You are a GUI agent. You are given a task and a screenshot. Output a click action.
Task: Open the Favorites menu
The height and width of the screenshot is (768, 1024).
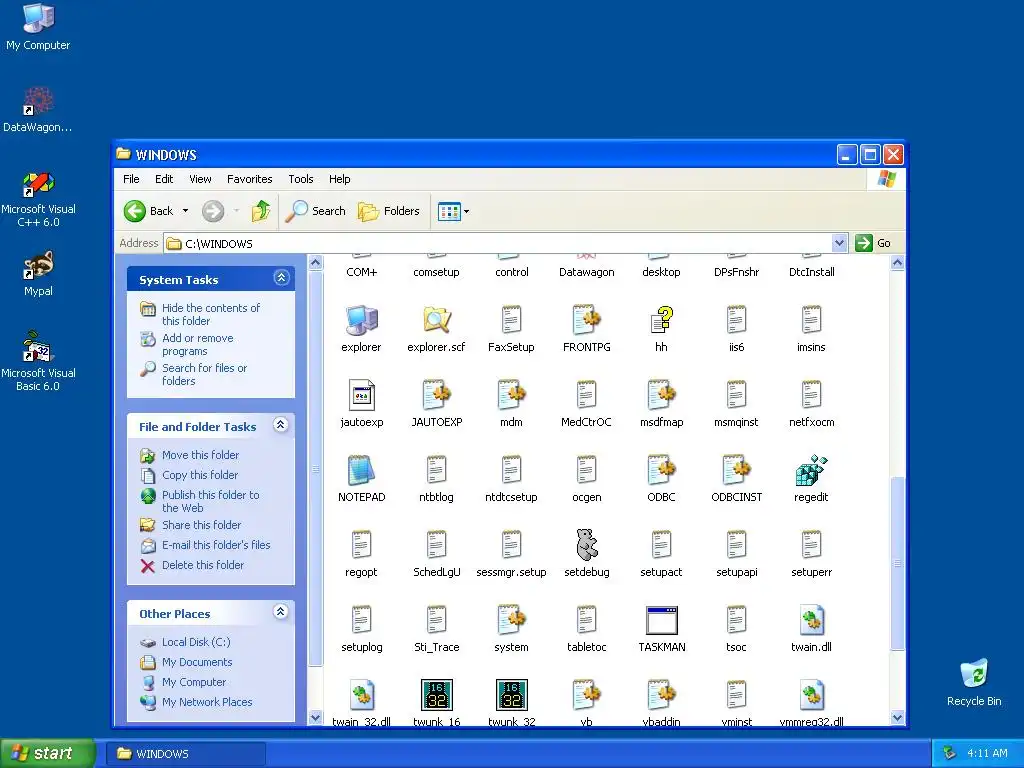coord(249,179)
